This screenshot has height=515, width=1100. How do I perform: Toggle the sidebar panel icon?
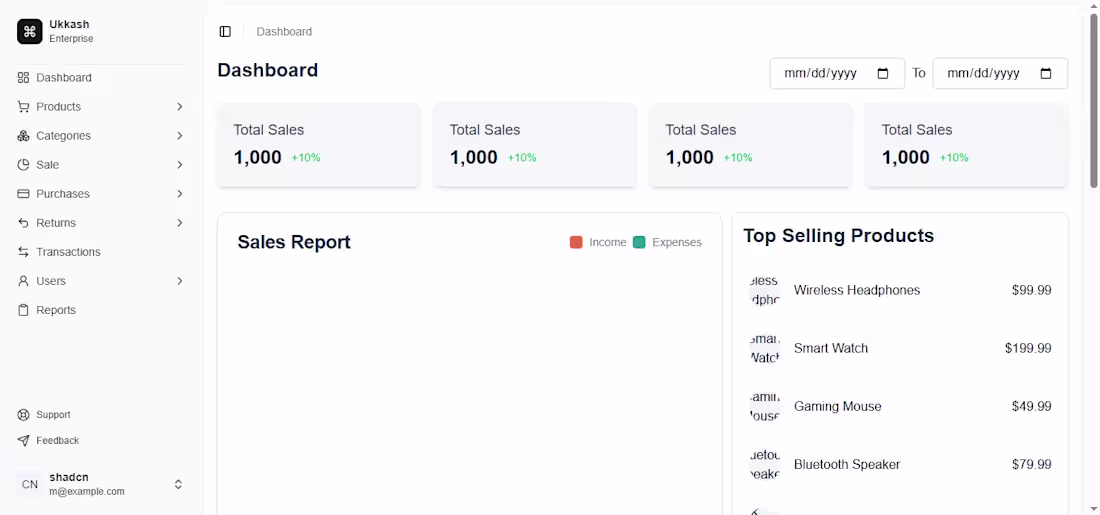pyautogui.click(x=225, y=32)
